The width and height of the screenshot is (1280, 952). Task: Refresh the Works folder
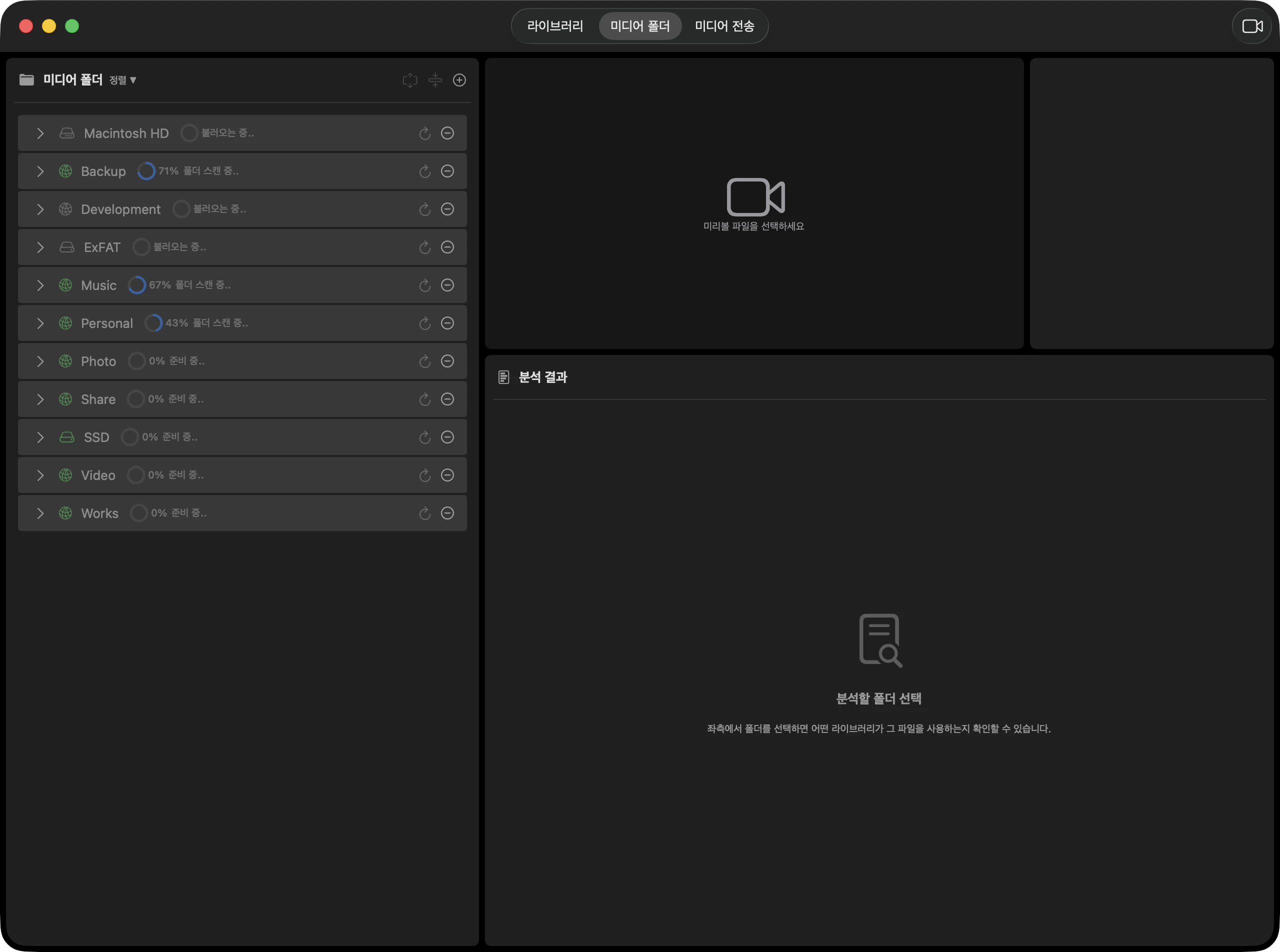coord(424,513)
